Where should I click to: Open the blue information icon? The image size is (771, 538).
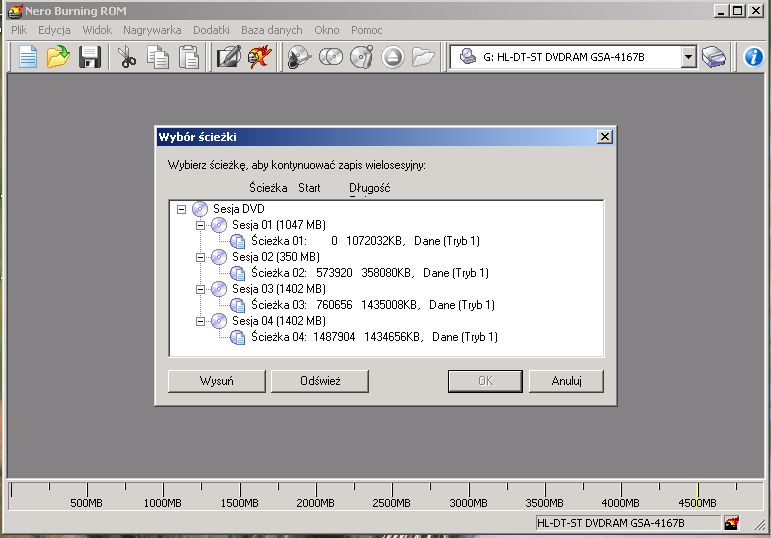click(753, 57)
